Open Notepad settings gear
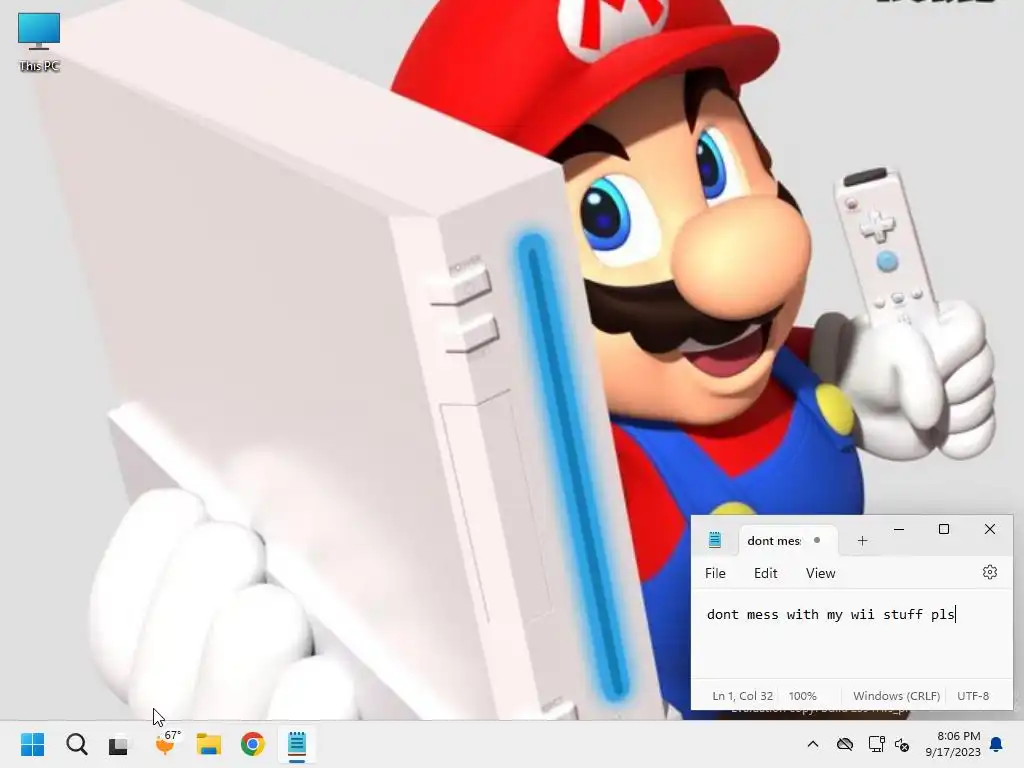This screenshot has width=1024, height=768. (x=989, y=572)
